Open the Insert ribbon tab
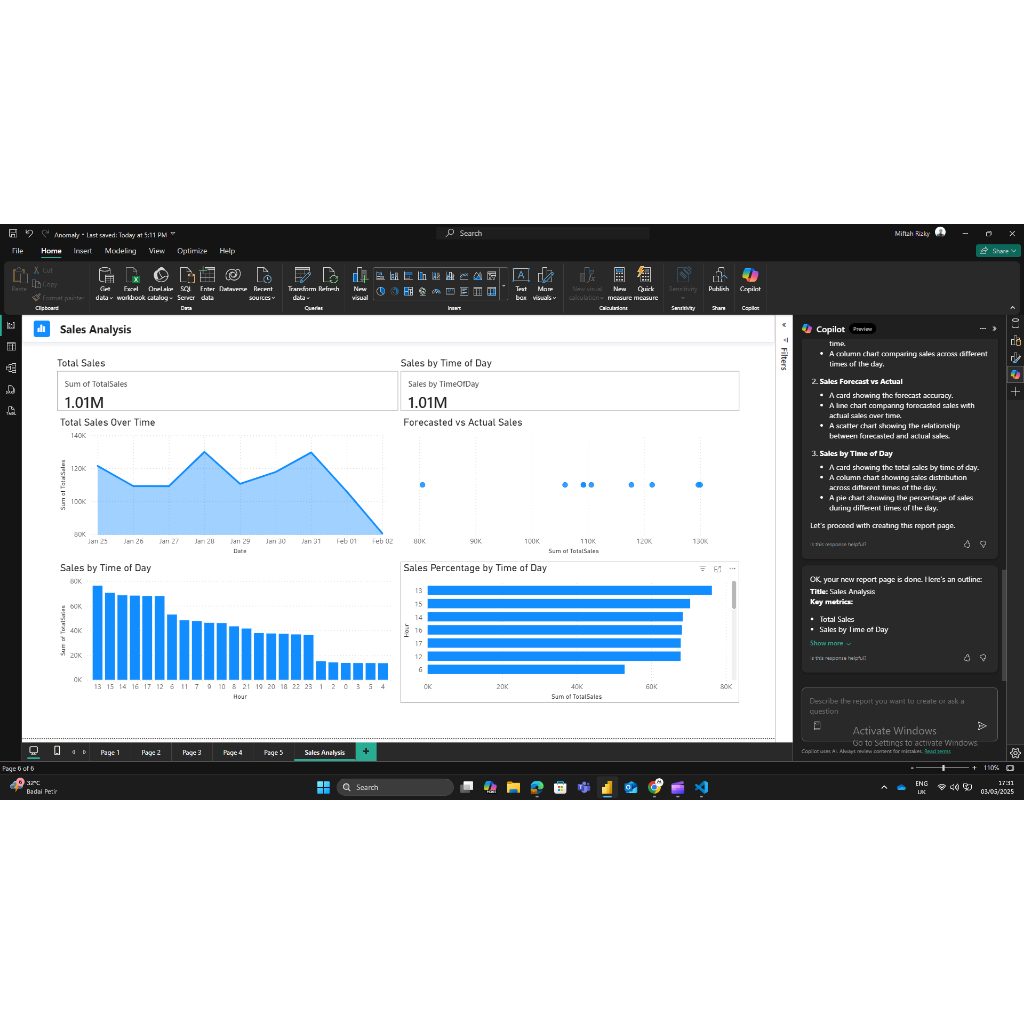1024x1024 pixels. 82,251
